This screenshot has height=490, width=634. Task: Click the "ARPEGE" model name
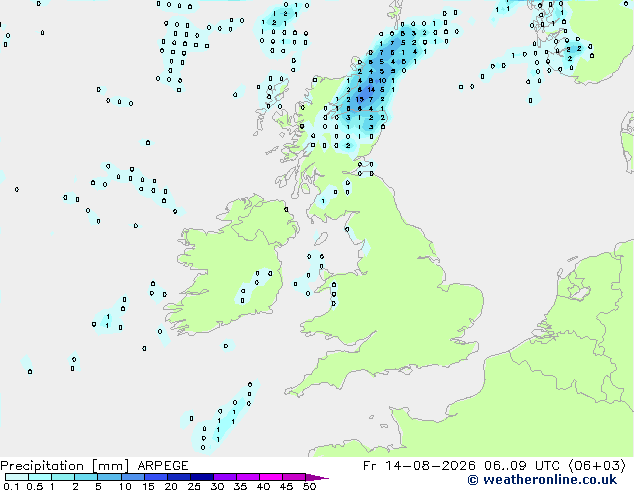click(163, 466)
